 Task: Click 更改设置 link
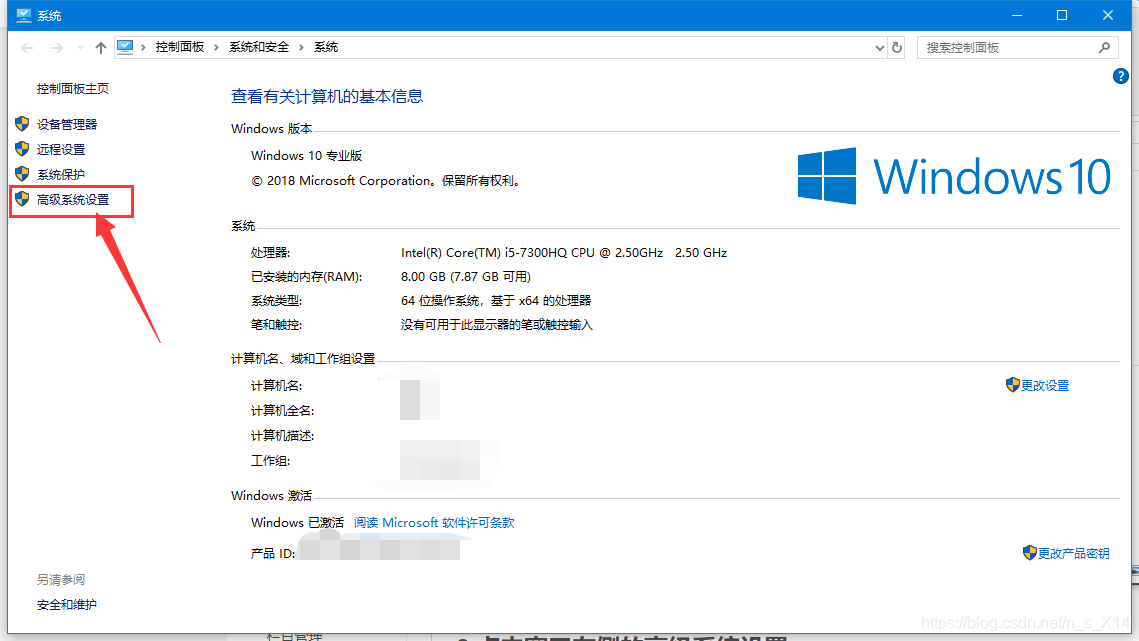(1045, 386)
